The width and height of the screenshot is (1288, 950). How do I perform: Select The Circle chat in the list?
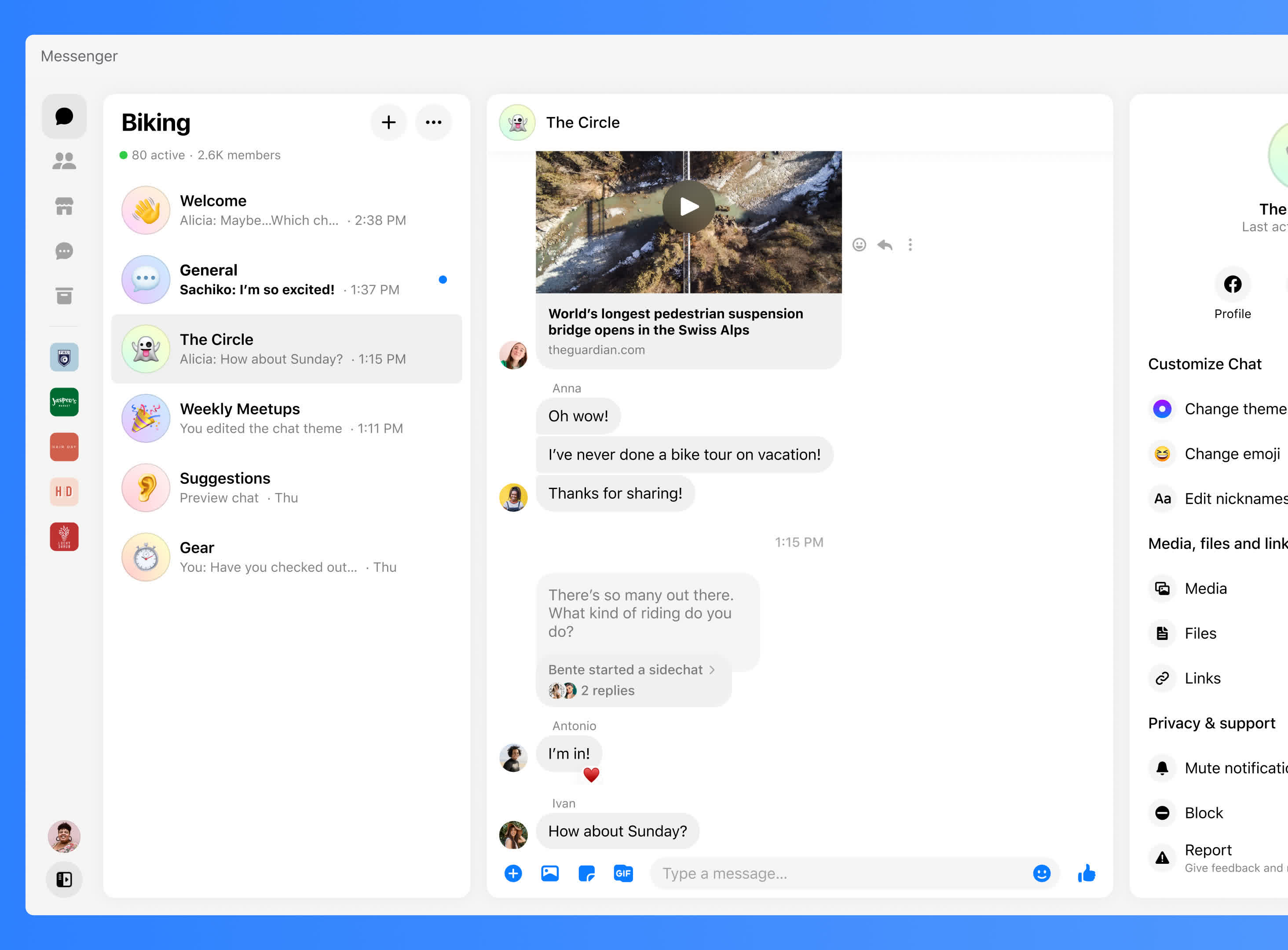coord(286,349)
